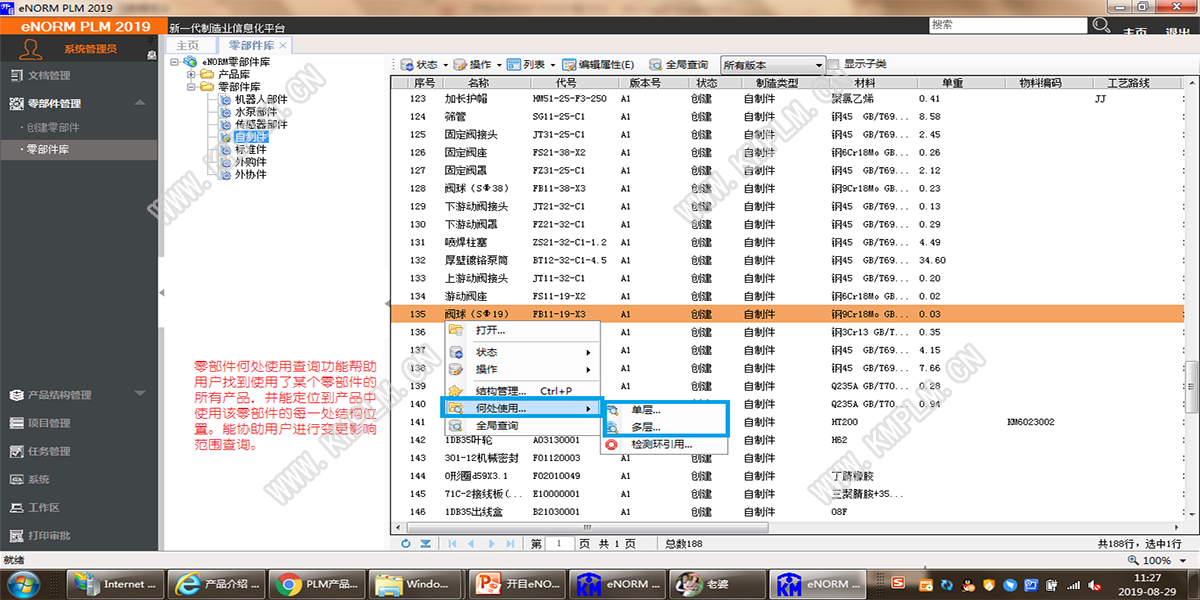The height and width of the screenshot is (600, 1200).
Task: Choose 打开... from the context menu
Action: [521, 330]
